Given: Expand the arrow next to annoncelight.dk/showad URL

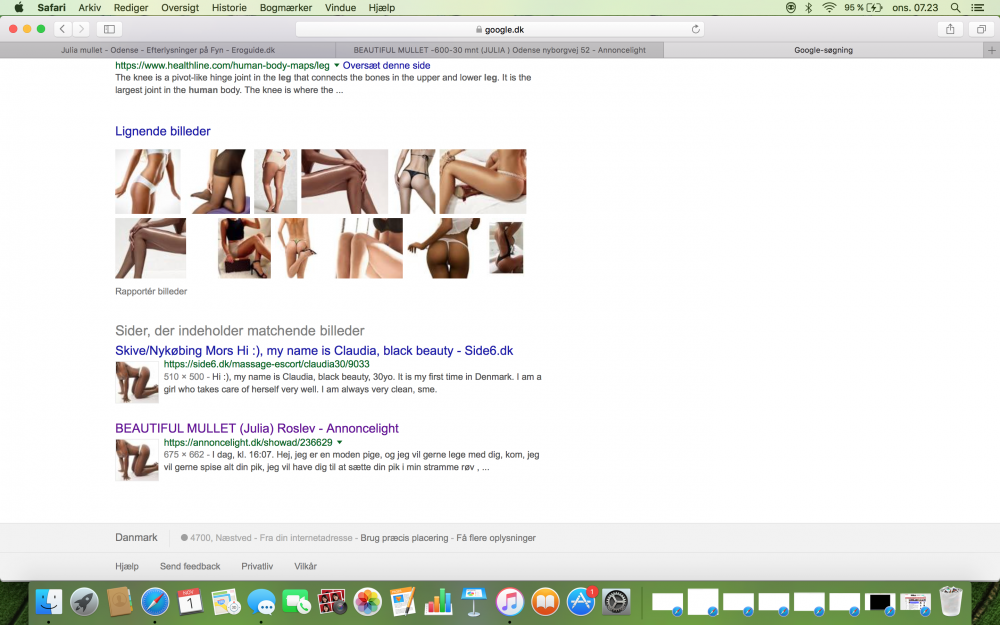Looking at the screenshot, I should [339, 442].
